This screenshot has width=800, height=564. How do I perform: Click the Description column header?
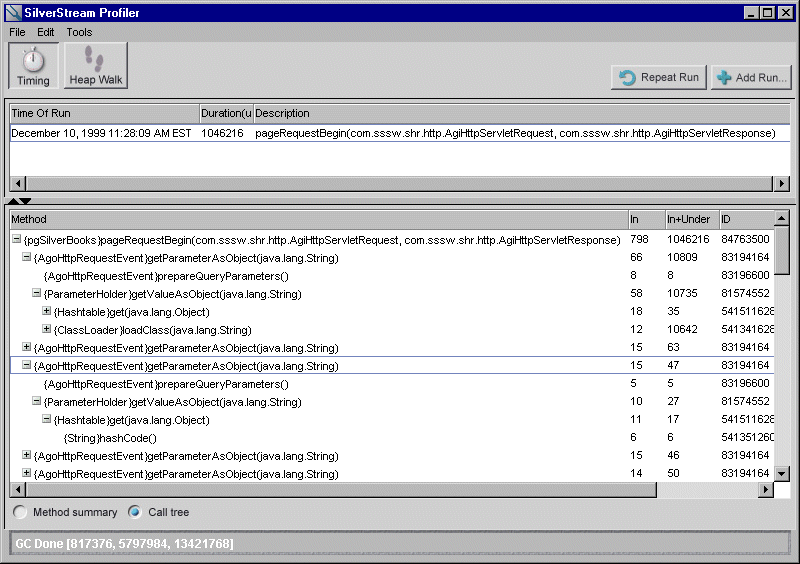[x=521, y=113]
